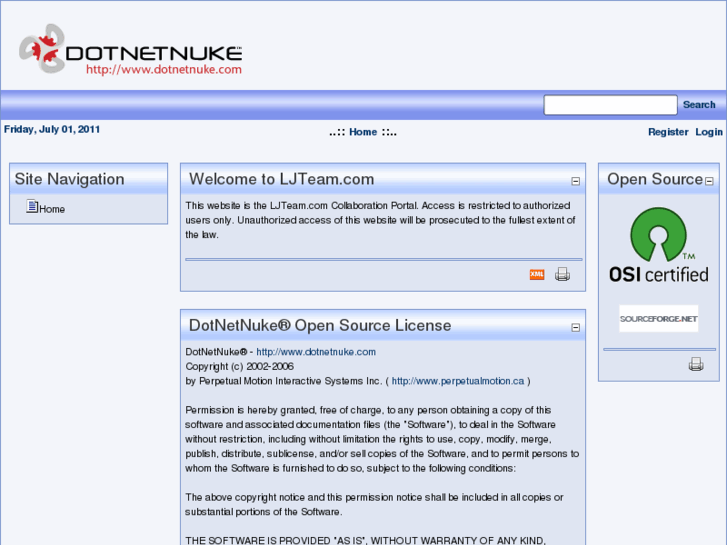This screenshot has height=545, width=727.
Task: Click the DotNetNuke® Open Source License heading
Action: point(320,325)
